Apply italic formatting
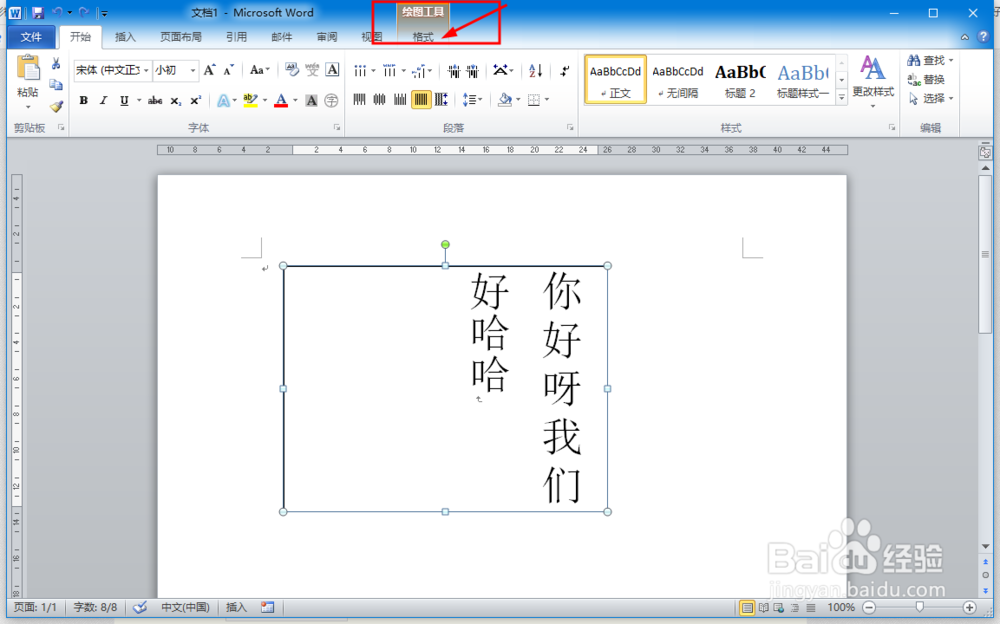 [103, 99]
